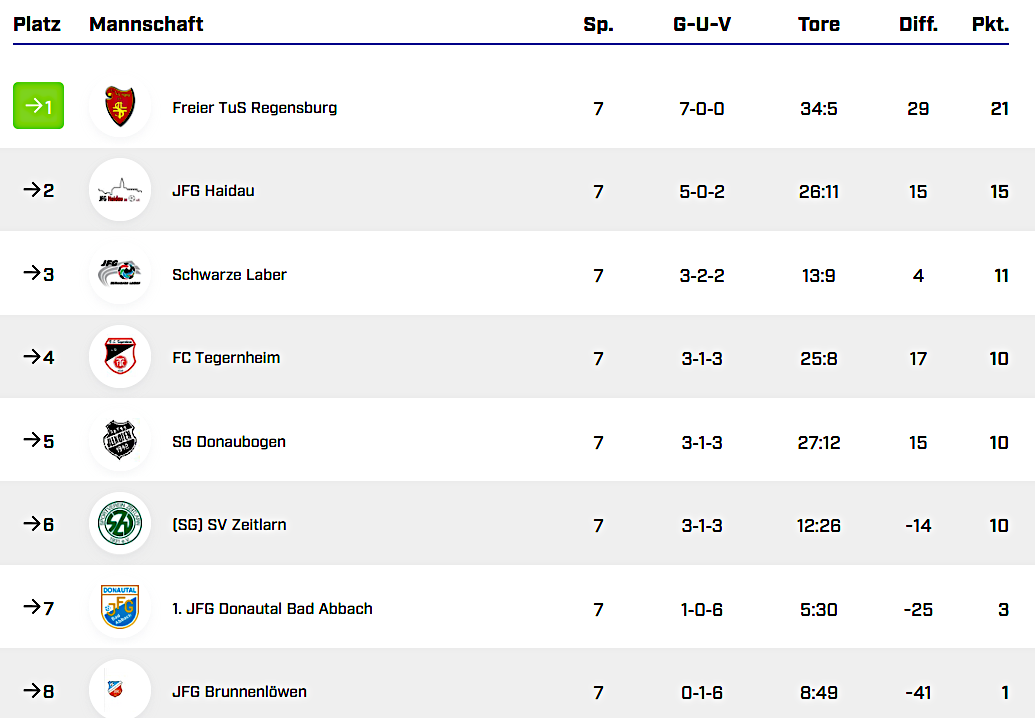Click the JFG Haidau team logo
Viewport: 1035px width, 718px height.
(x=120, y=190)
